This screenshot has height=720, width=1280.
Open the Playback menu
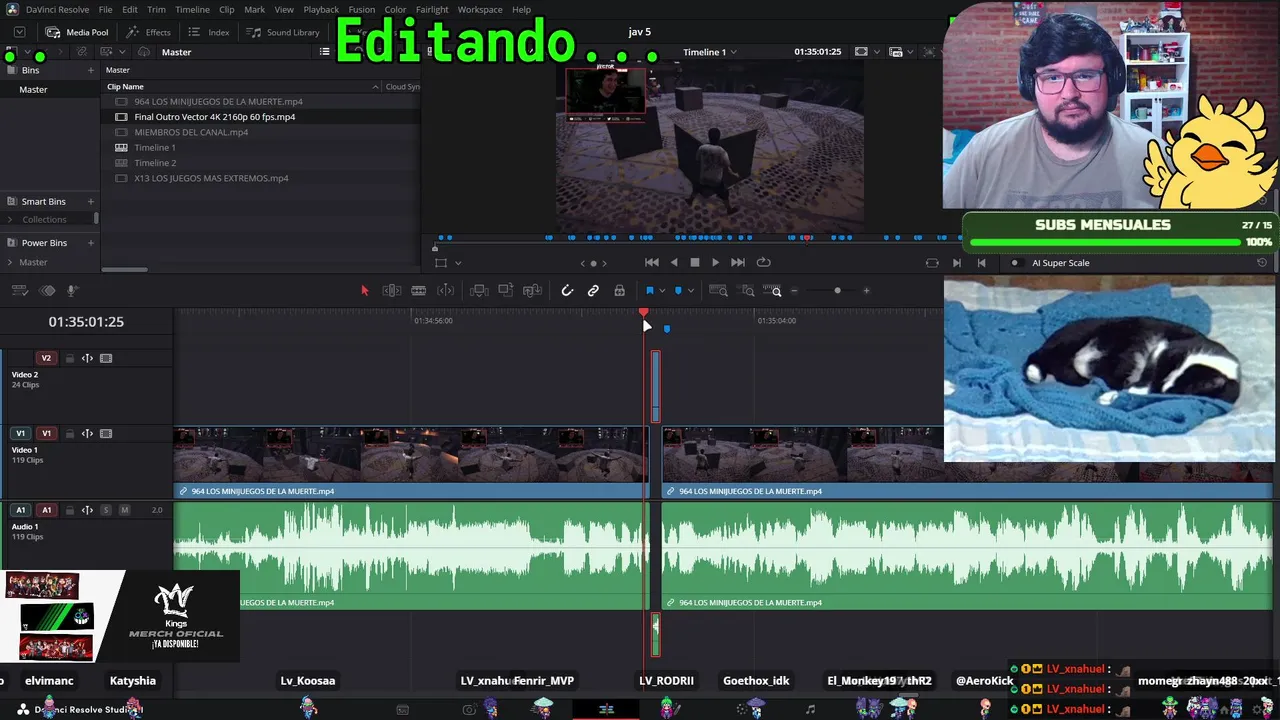click(321, 10)
